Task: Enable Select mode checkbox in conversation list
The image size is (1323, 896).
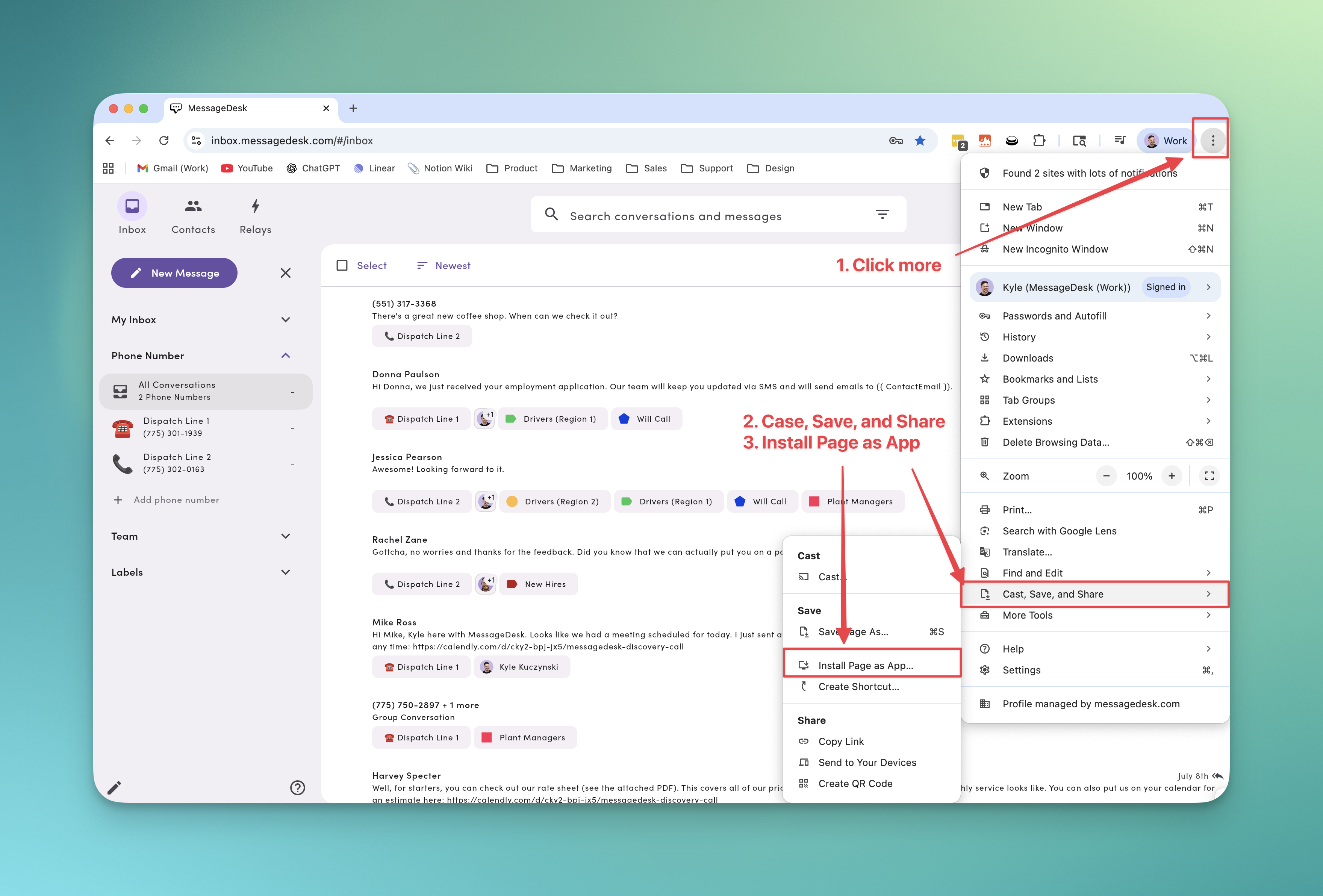Action: click(342, 265)
